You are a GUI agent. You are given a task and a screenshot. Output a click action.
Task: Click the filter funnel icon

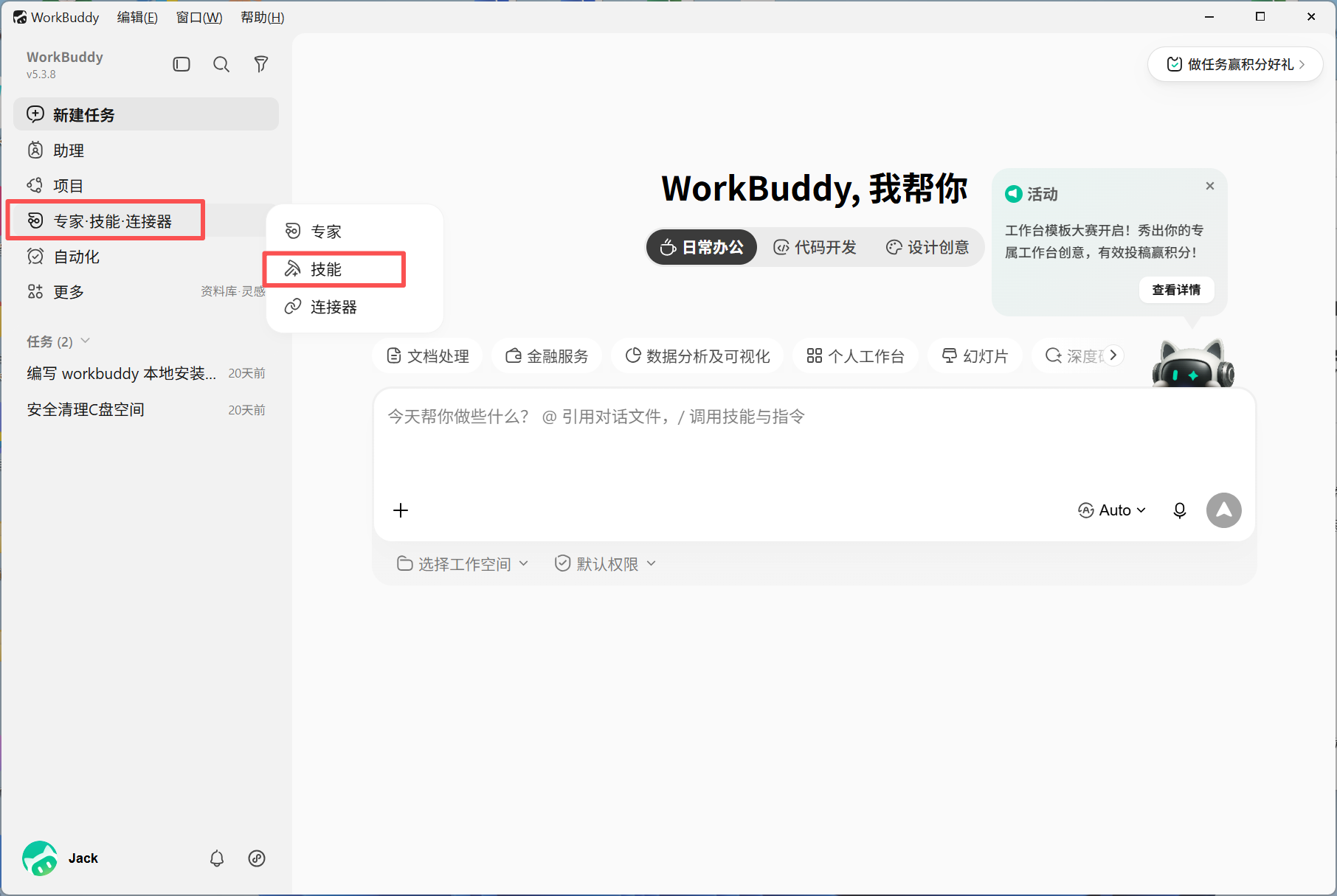click(261, 64)
